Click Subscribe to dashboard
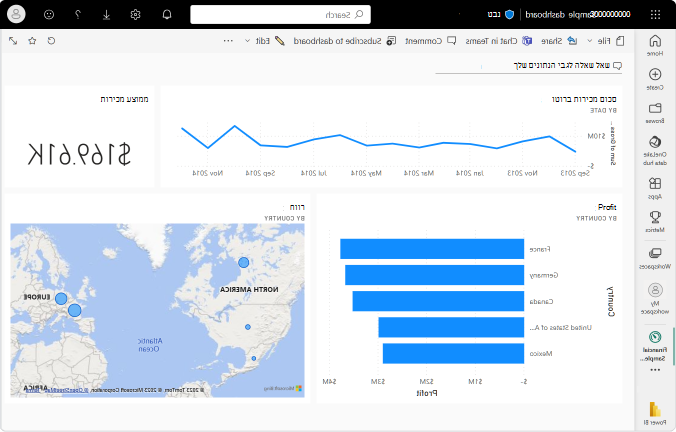This screenshot has width=676, height=432. (x=344, y=41)
